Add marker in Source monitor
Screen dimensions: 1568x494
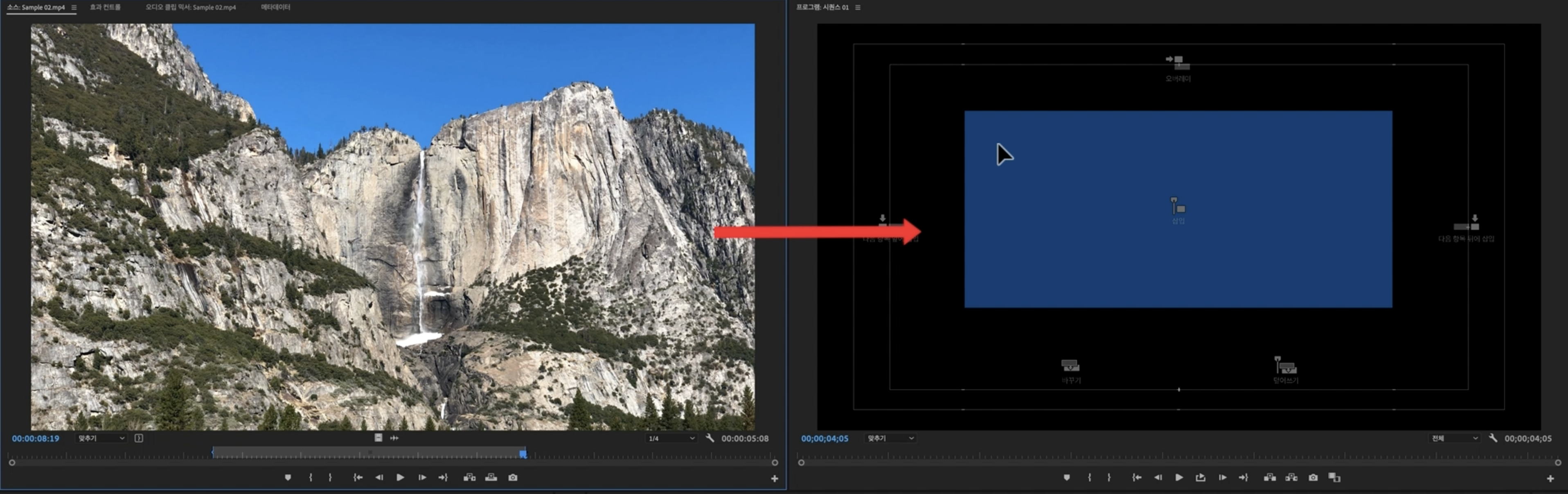coord(288,478)
